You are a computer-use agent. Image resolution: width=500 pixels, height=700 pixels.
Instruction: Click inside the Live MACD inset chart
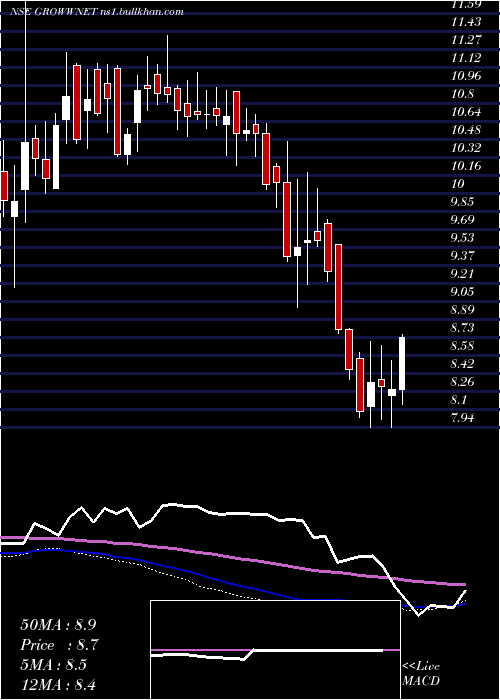[275, 650]
